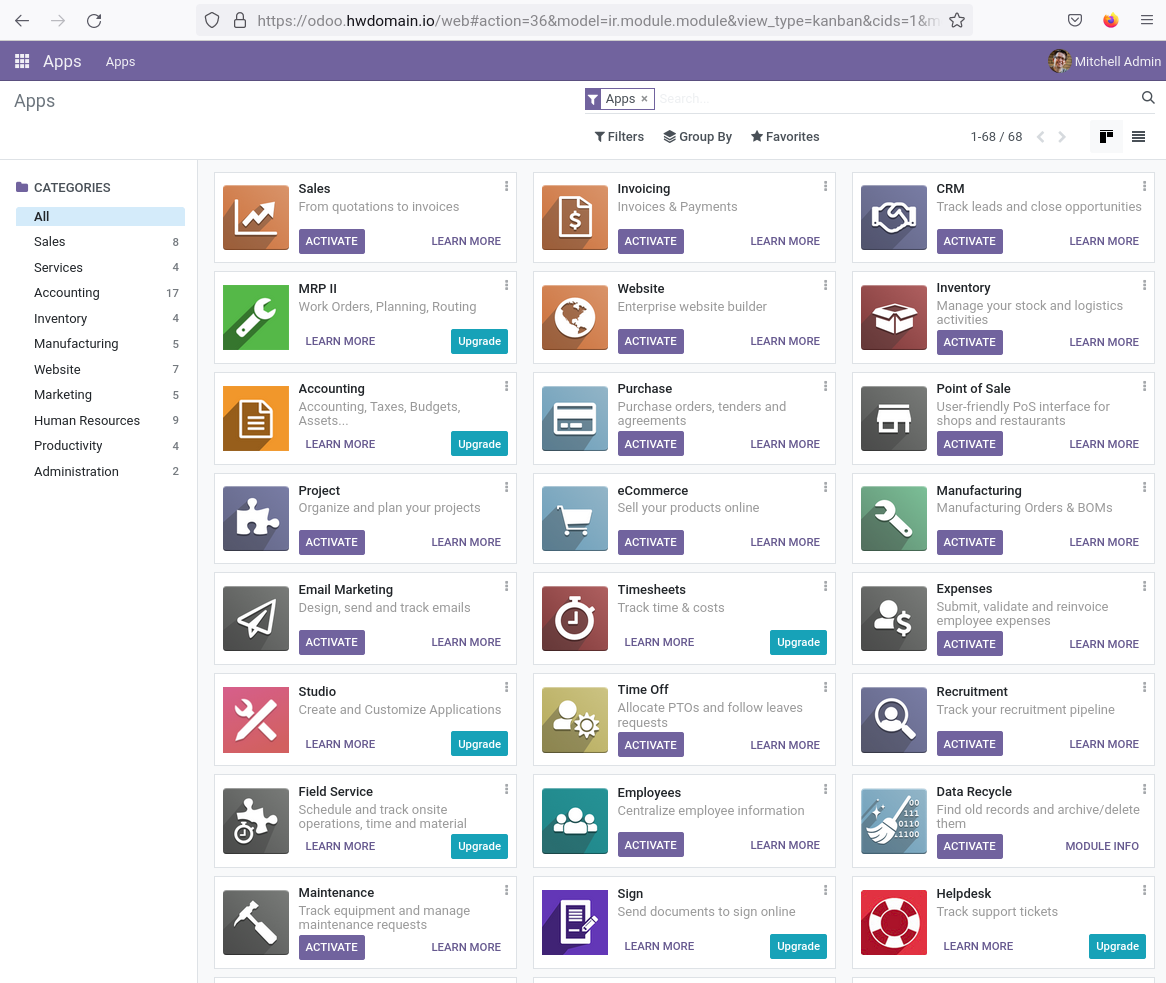
Task: Click the Studio tools app icon
Action: point(256,720)
